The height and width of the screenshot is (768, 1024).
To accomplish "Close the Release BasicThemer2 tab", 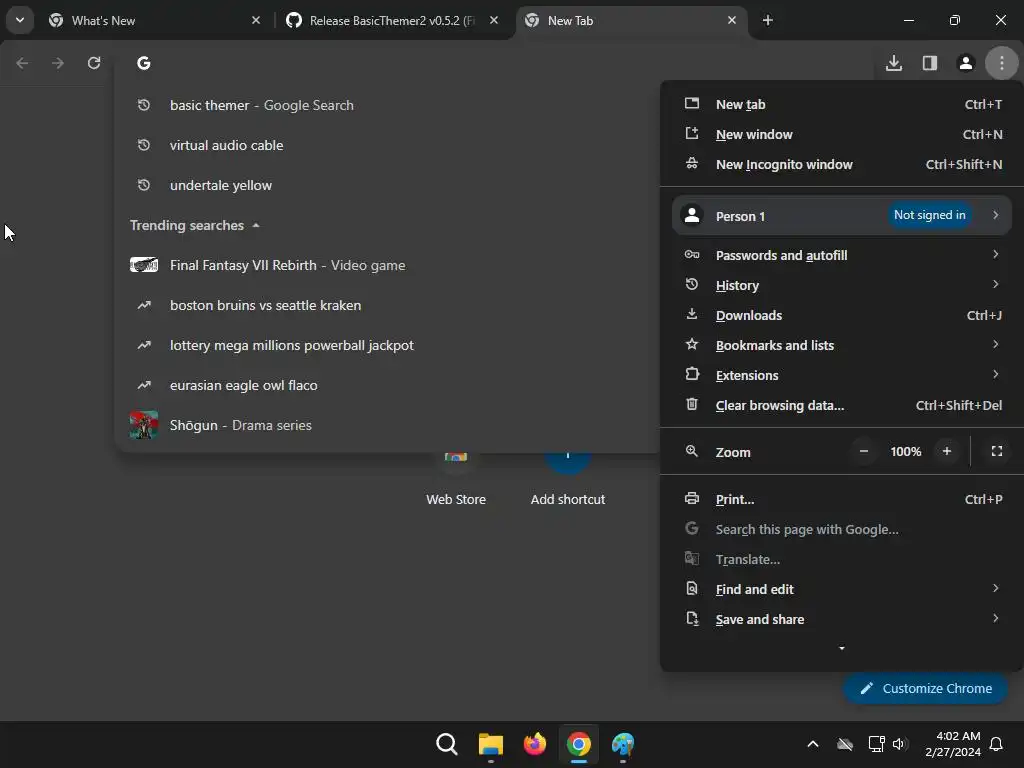I will point(494,20).
